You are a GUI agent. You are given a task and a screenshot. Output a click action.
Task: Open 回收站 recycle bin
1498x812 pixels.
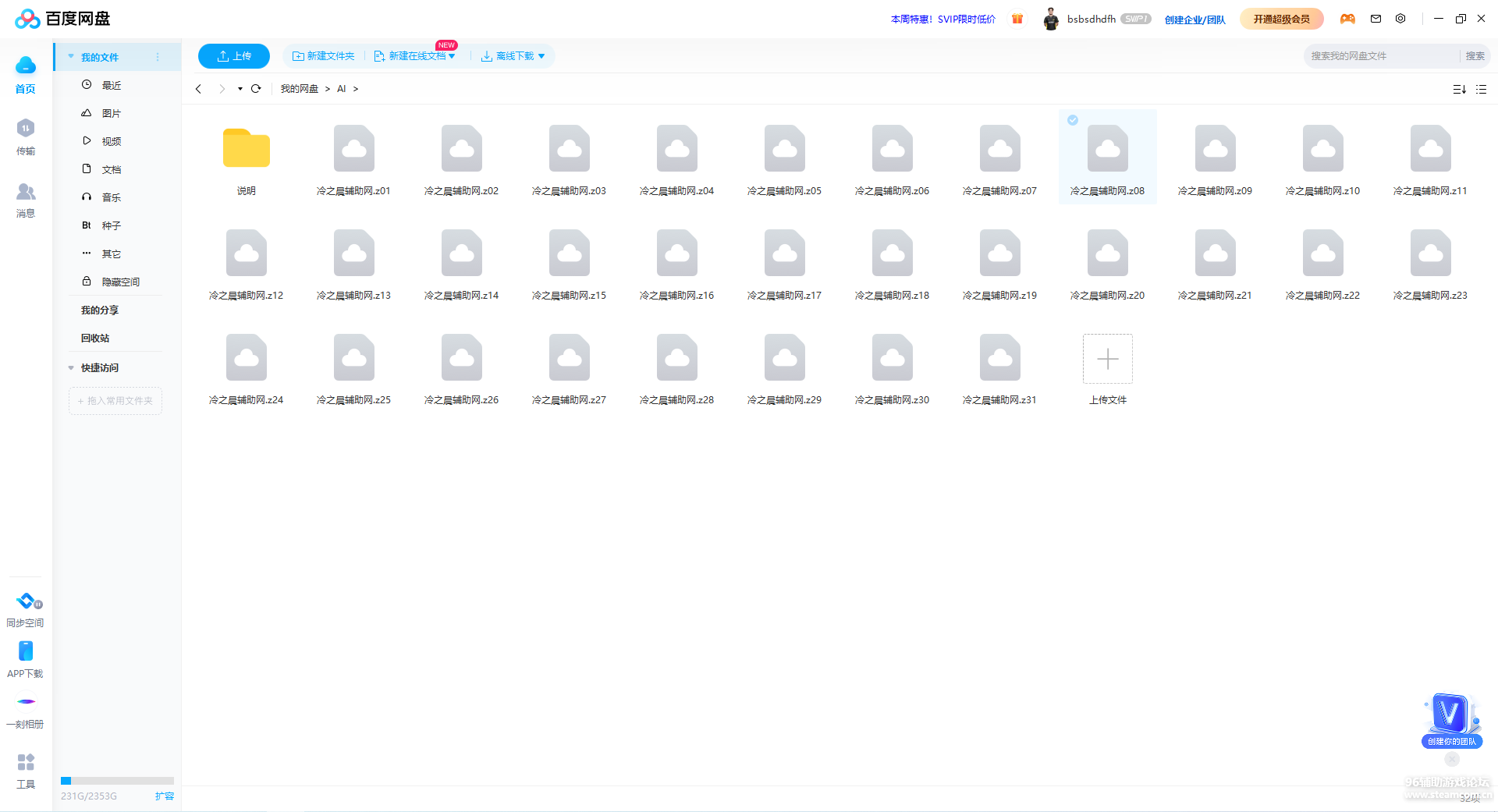(95, 339)
